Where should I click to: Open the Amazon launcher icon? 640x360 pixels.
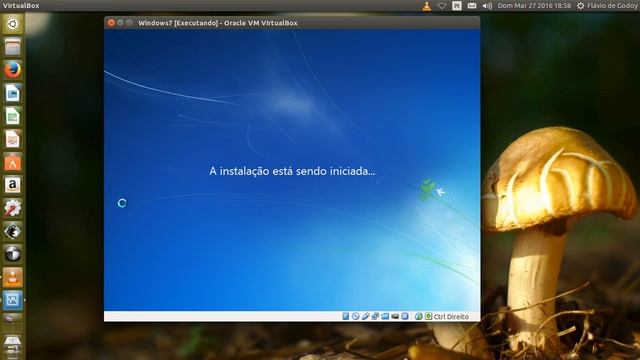(13, 185)
